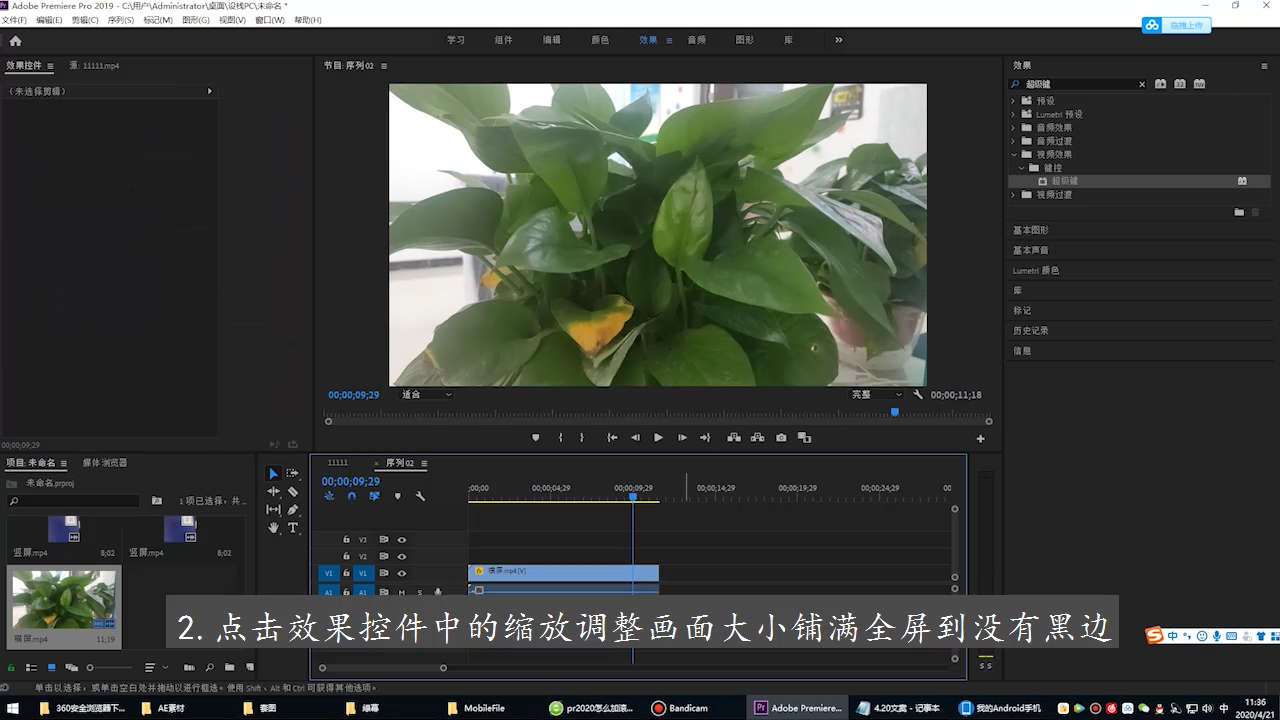This screenshot has width=1280, height=720.
Task: Click Mark In button in program monitor
Action: (x=560, y=438)
